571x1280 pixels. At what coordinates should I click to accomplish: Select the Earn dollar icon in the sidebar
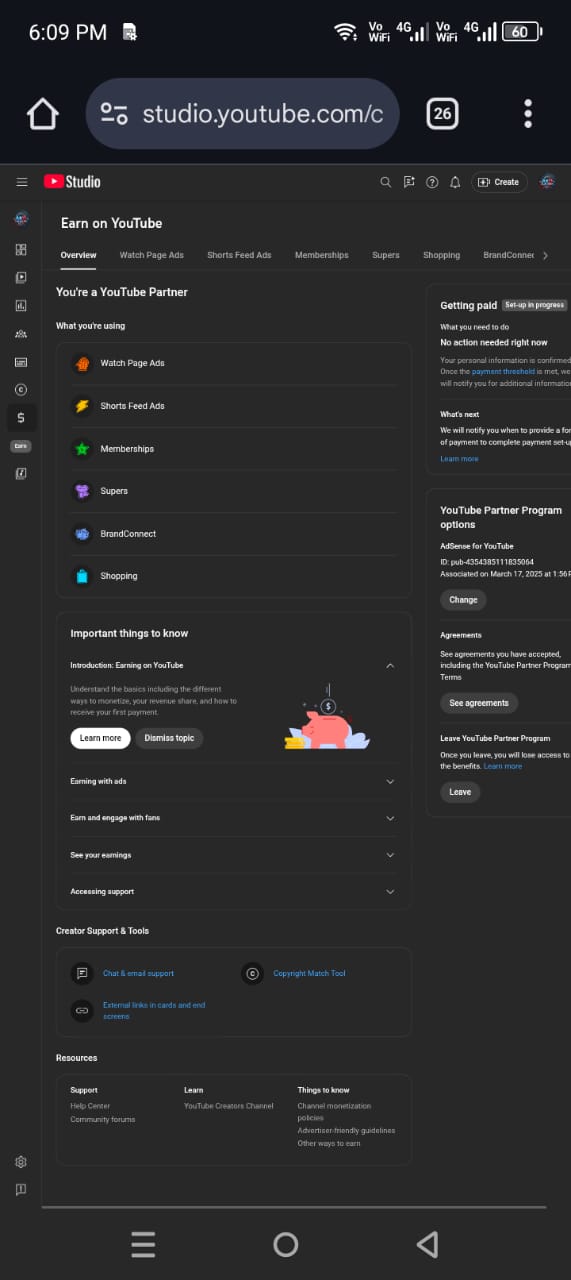pos(21,417)
